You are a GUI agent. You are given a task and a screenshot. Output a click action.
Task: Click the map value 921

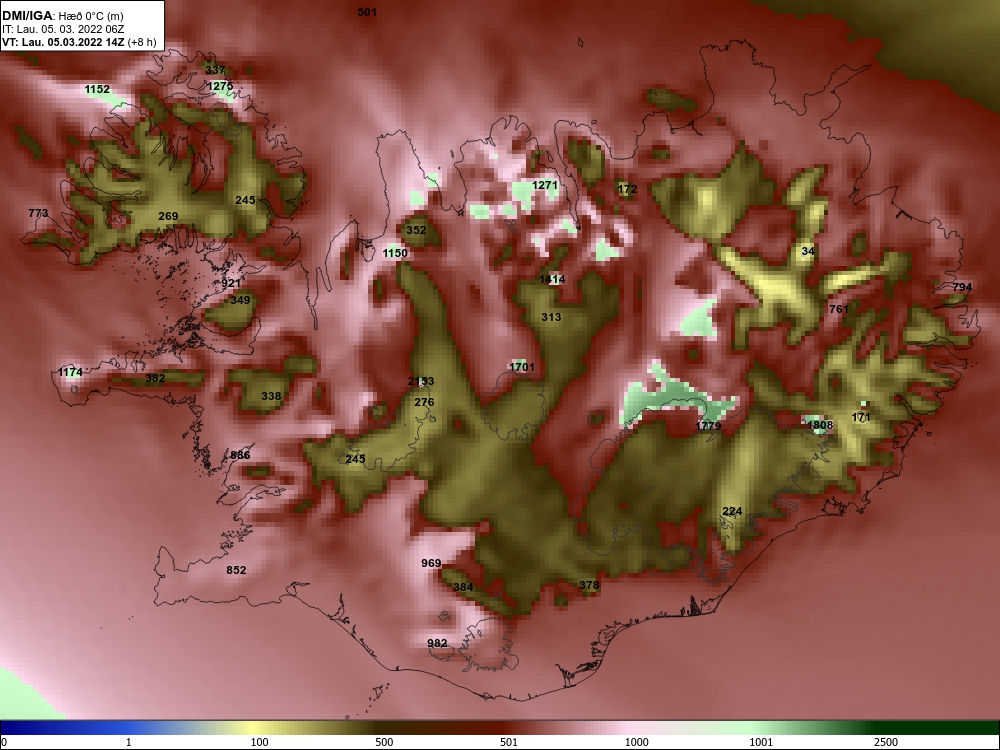pyautogui.click(x=231, y=284)
